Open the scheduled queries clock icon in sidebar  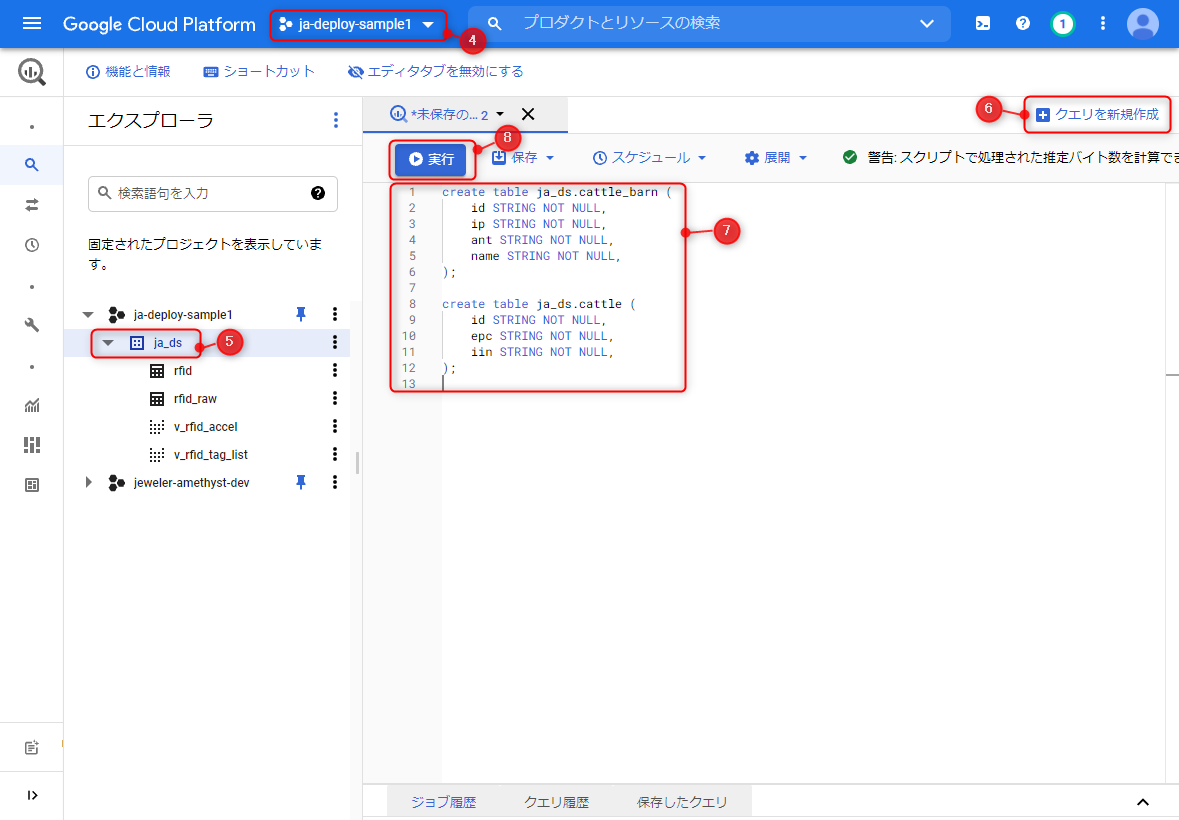32,245
